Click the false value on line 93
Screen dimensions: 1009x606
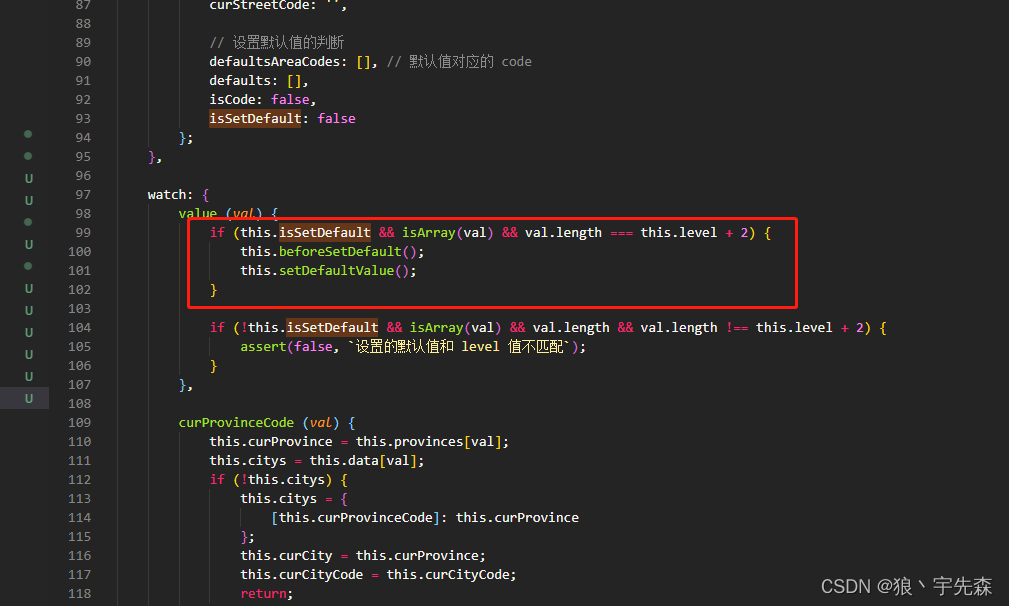336,119
